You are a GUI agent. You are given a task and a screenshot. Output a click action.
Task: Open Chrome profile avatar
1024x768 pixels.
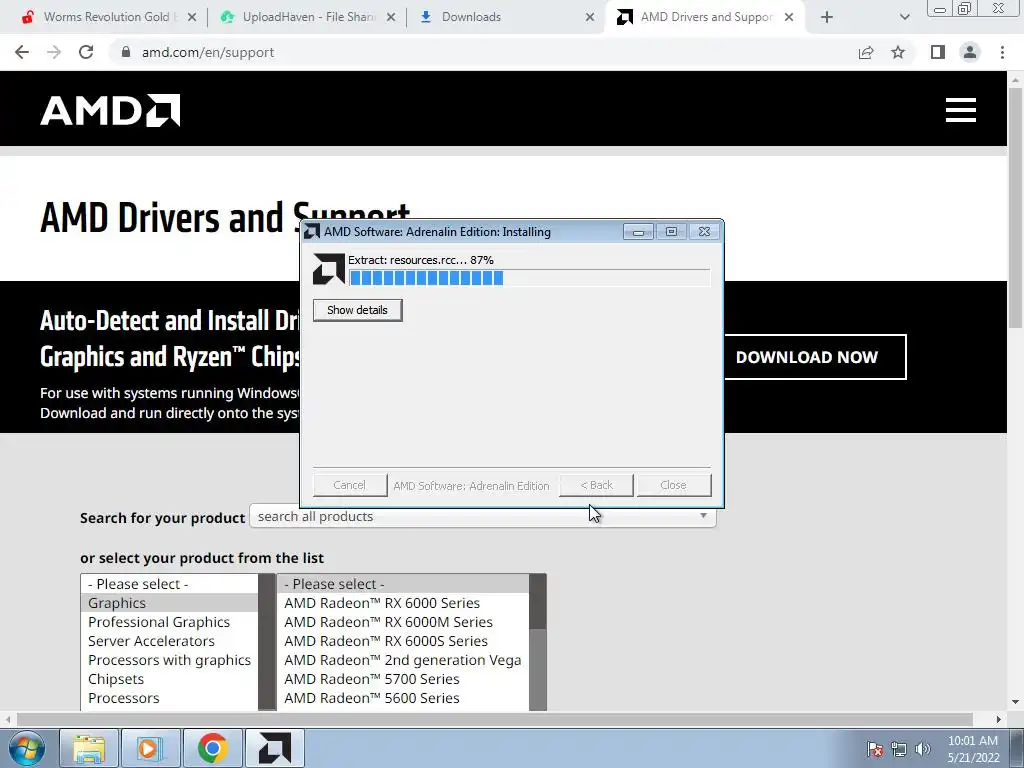point(970,52)
